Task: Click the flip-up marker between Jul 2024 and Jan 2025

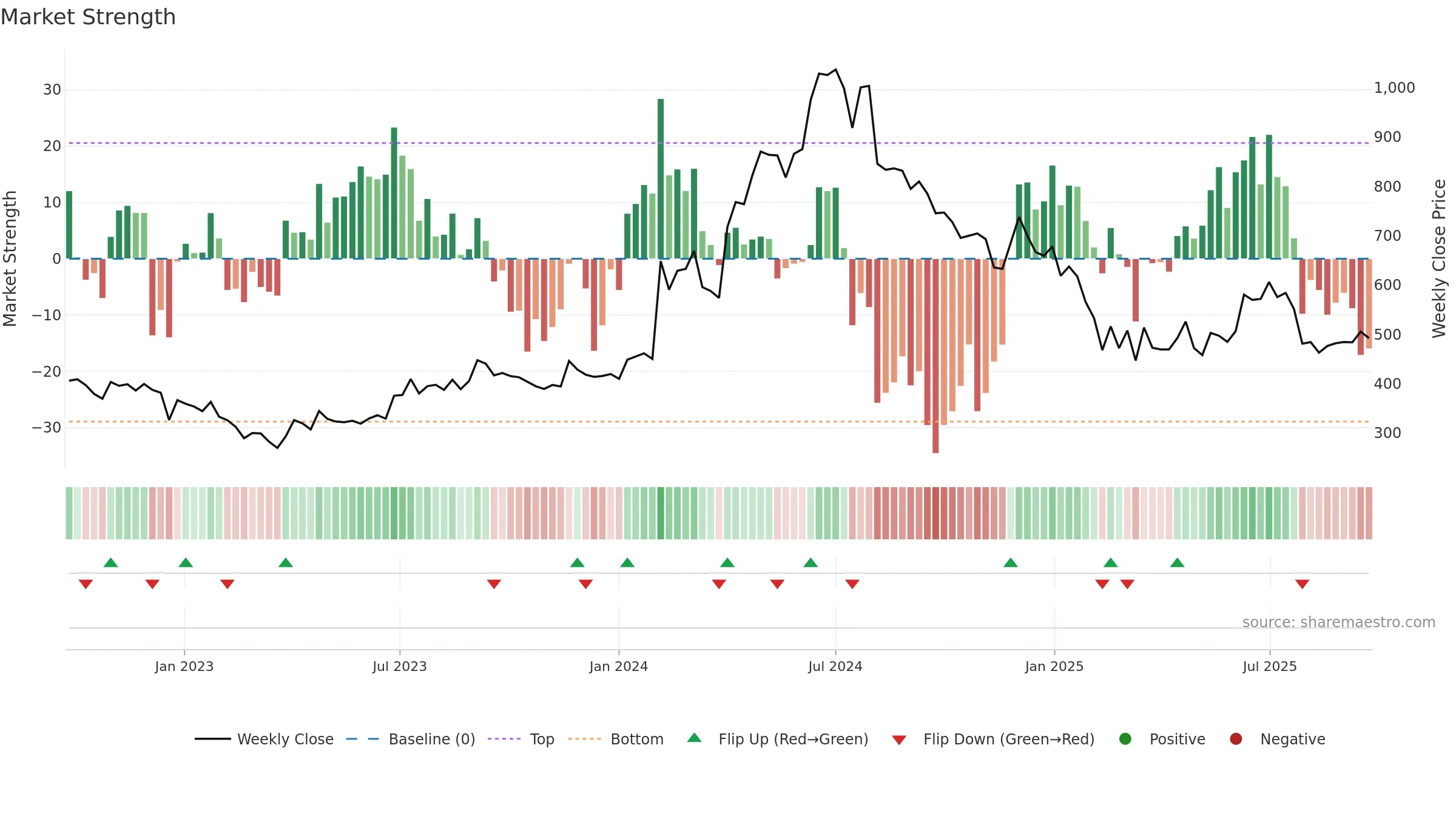Action: pos(1011,562)
